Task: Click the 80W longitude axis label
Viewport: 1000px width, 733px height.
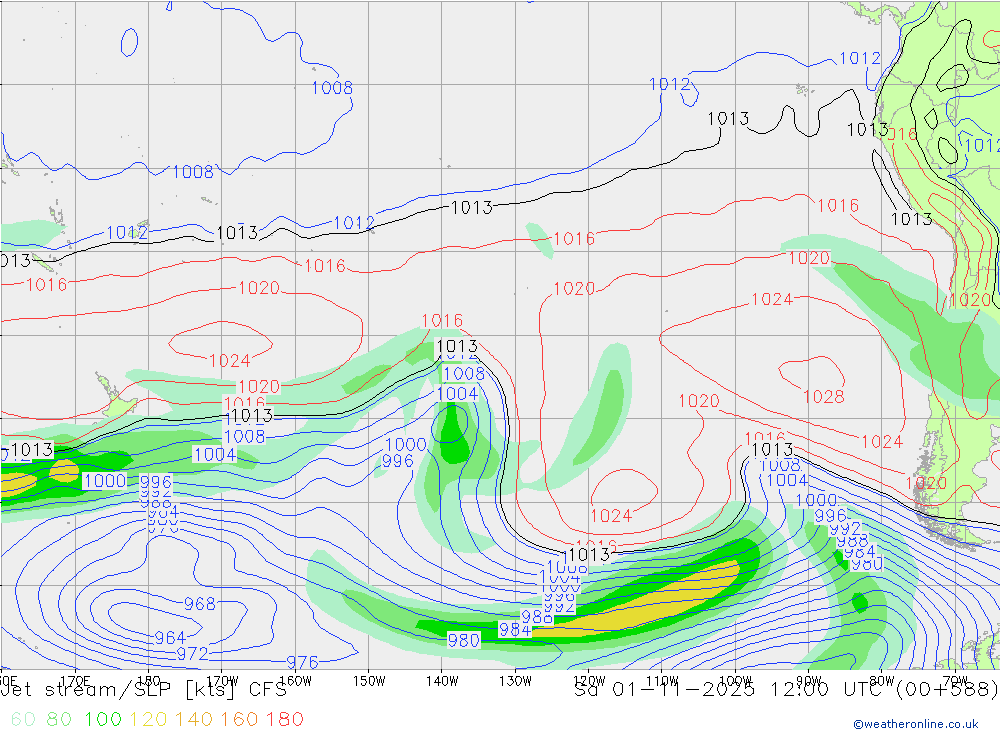Action: (882, 681)
